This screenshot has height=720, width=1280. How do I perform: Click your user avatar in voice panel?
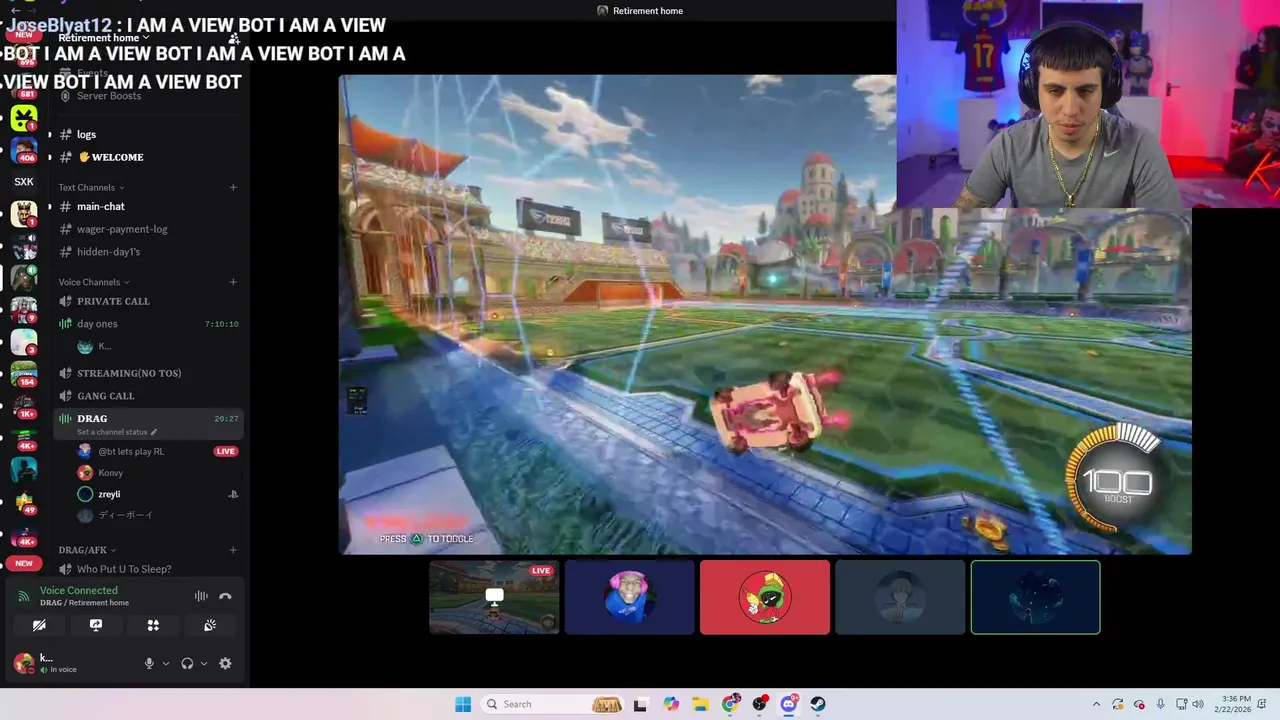coord(23,663)
